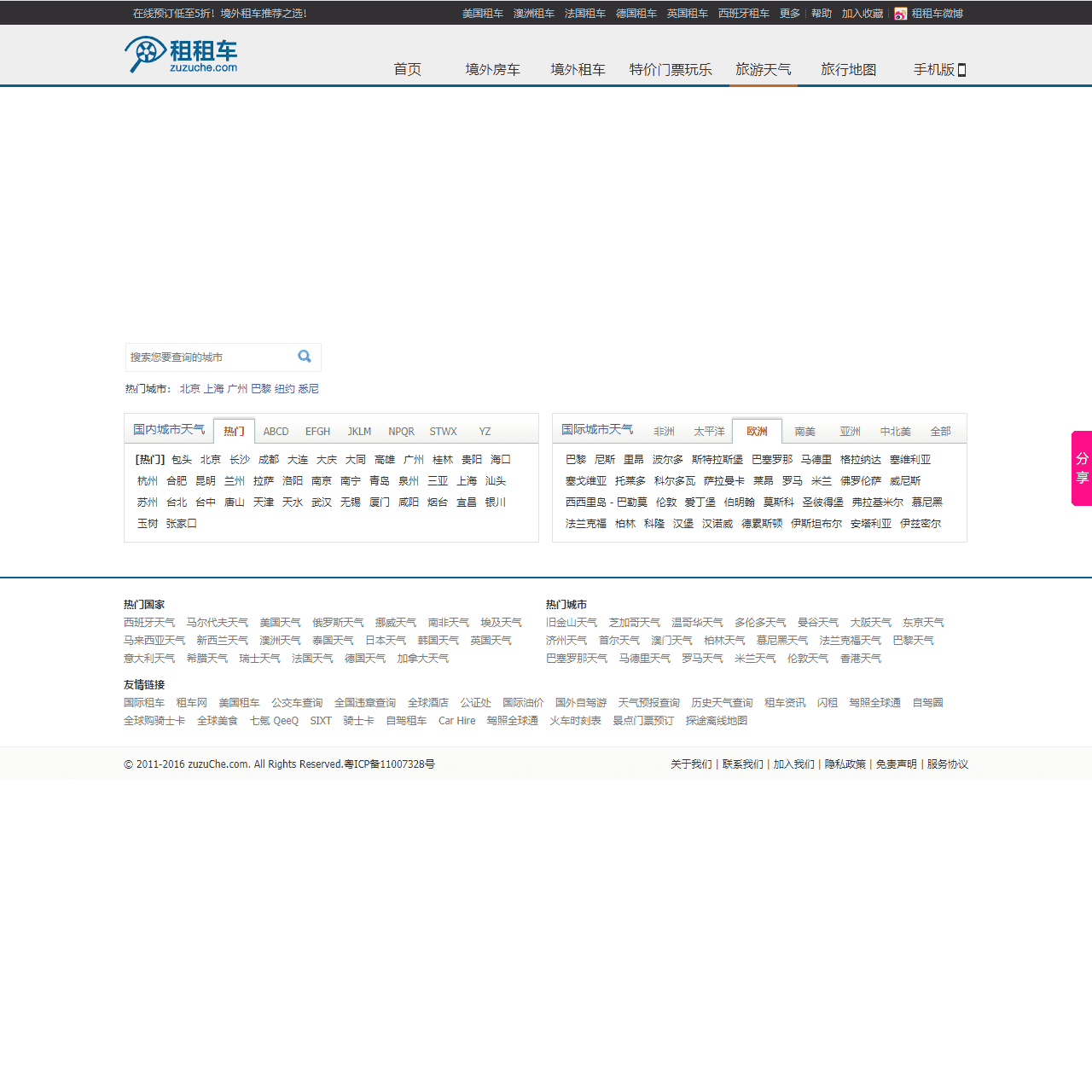
Task: Click the zuzuche.com logo
Action: point(182,55)
